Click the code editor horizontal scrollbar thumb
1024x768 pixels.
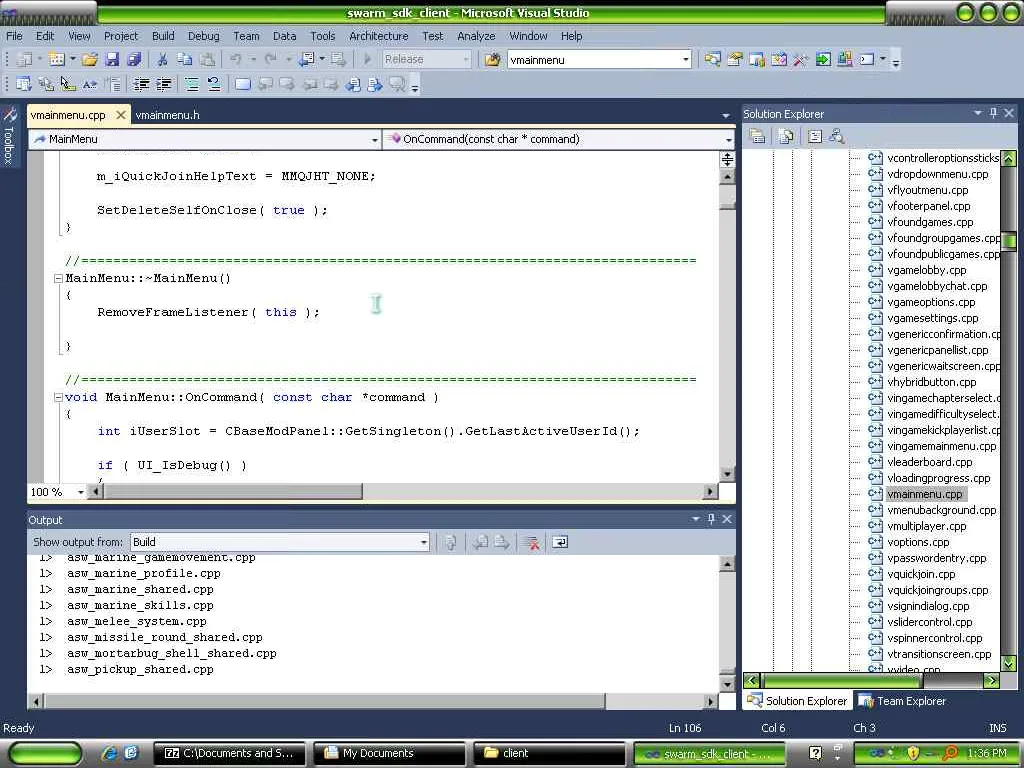point(233,491)
